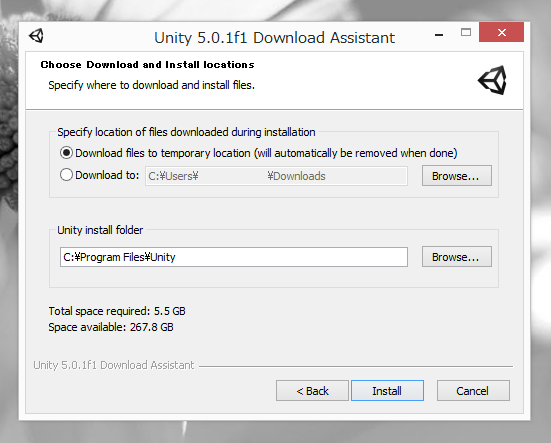Minimize the Download Assistant window

point(439,34)
